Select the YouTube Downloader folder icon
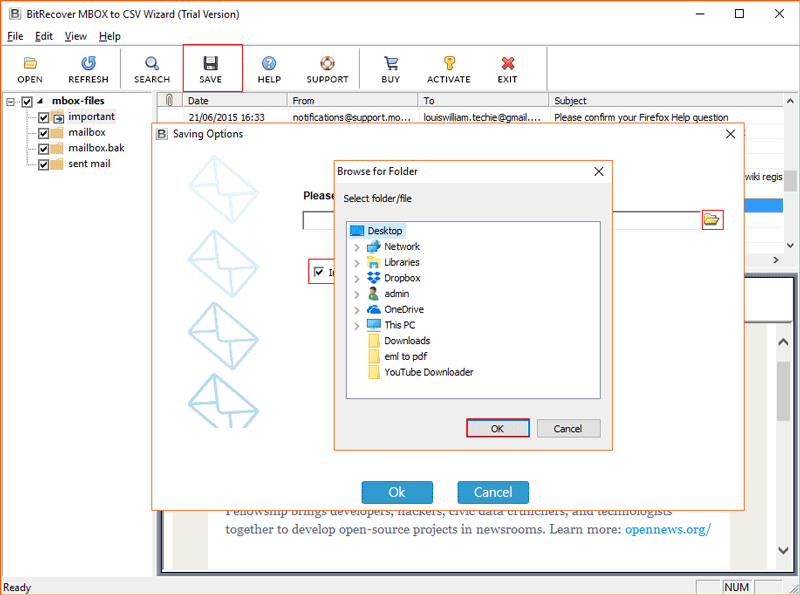The height and width of the screenshot is (595, 800). 374,373
